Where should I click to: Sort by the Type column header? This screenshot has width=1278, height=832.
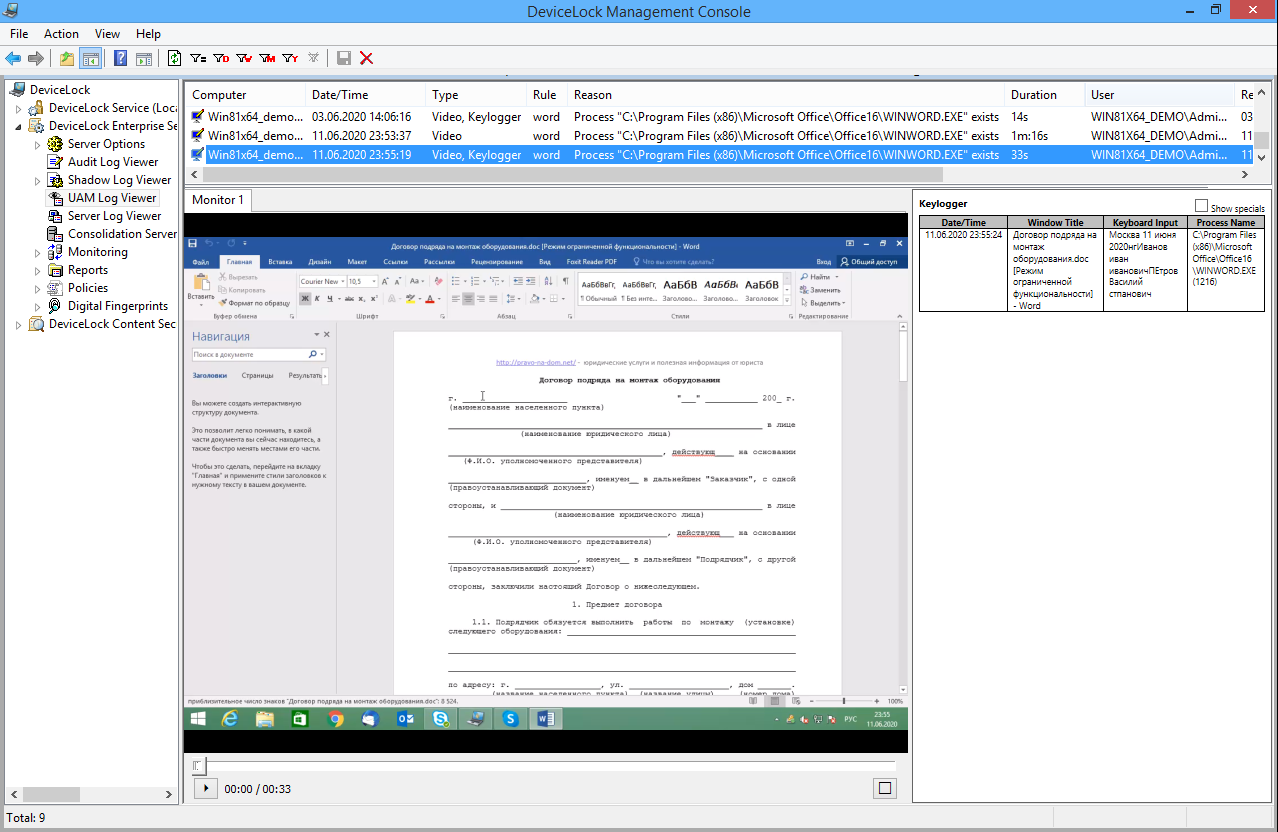pos(476,95)
